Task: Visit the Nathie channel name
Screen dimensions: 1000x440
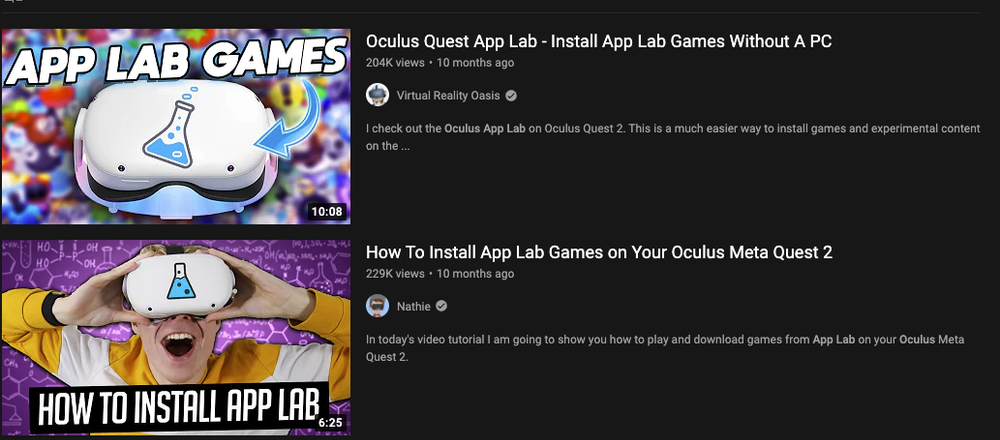Action: click(413, 307)
